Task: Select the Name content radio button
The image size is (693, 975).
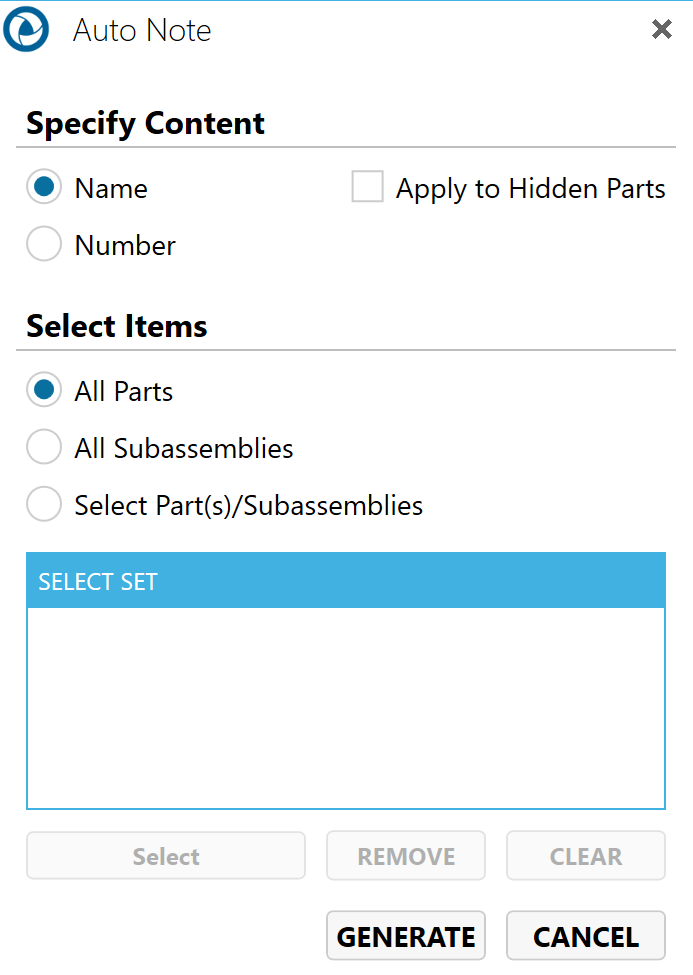Action: (x=44, y=188)
